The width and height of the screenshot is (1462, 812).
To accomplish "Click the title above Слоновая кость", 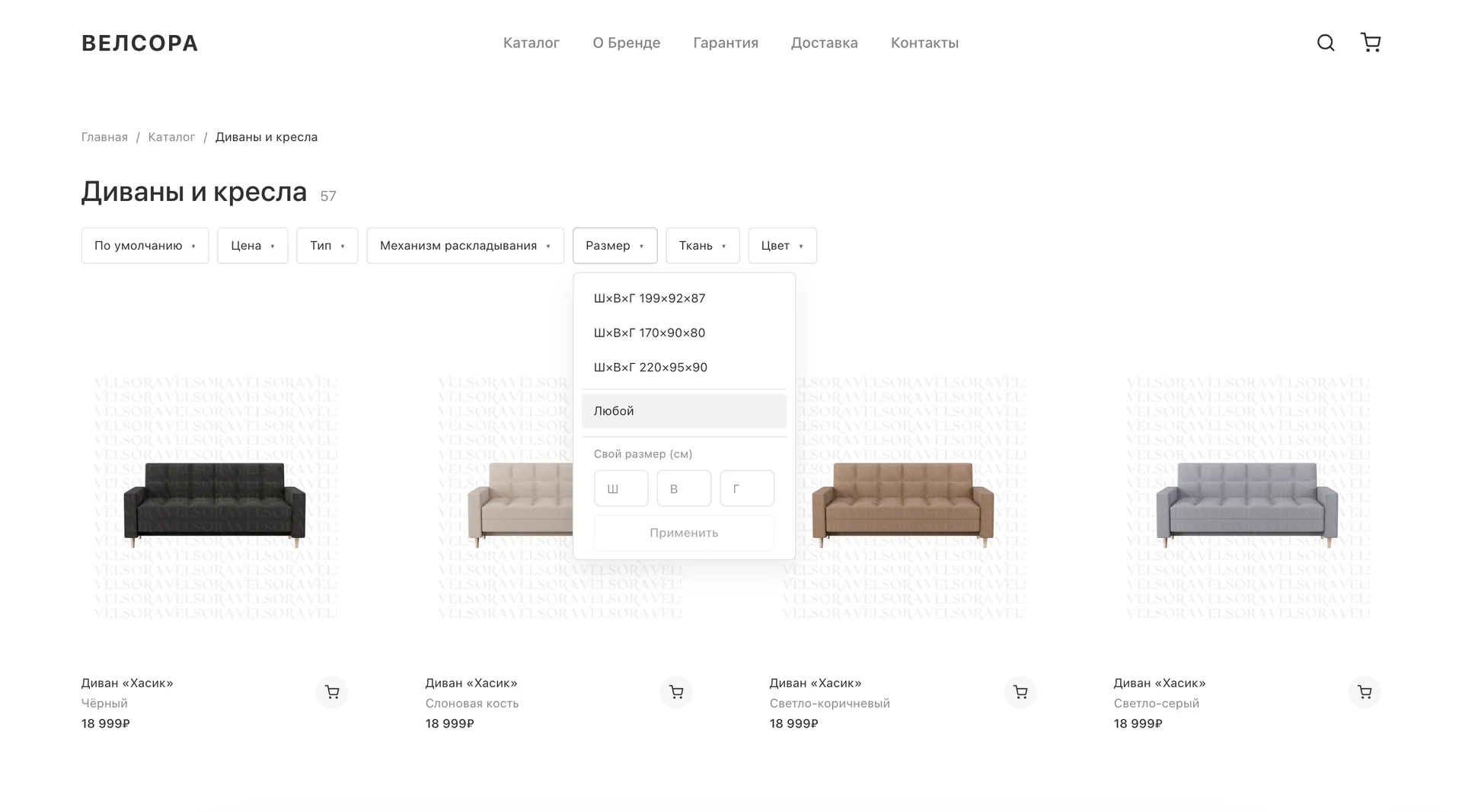I will (x=471, y=683).
